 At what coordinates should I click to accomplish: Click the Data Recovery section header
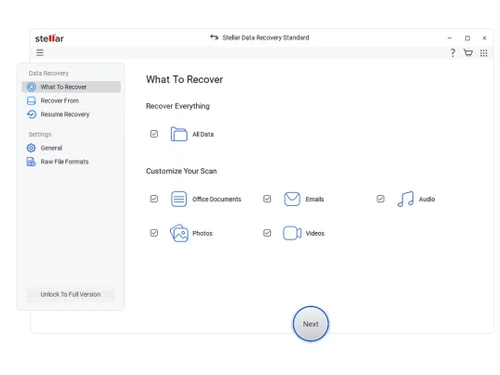click(48, 73)
